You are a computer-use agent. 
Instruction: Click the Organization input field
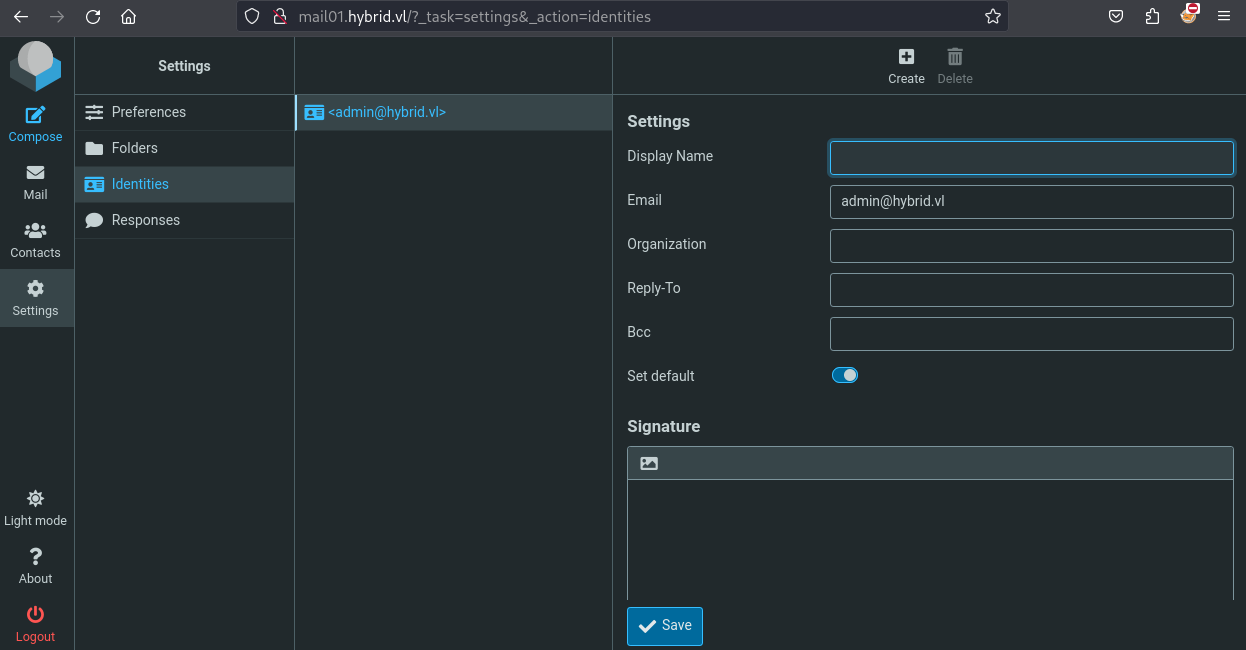click(x=1032, y=245)
